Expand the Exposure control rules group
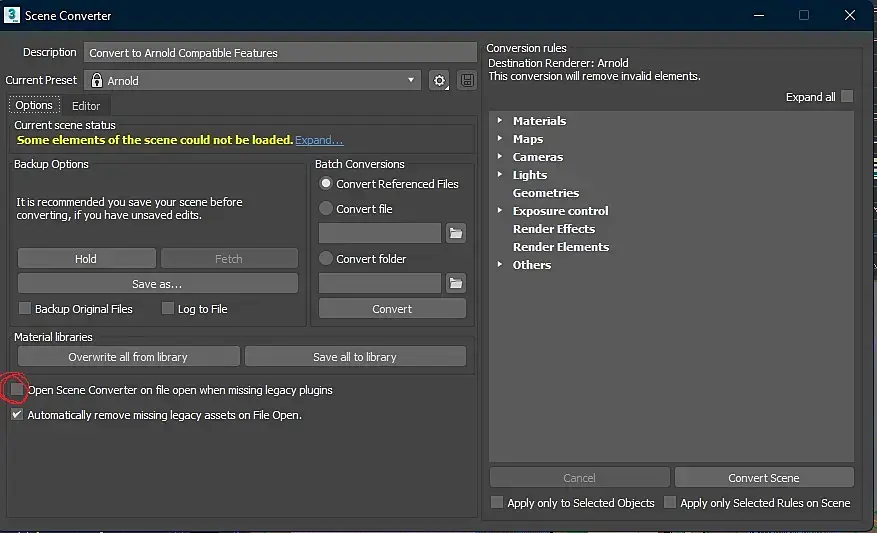 coord(499,210)
